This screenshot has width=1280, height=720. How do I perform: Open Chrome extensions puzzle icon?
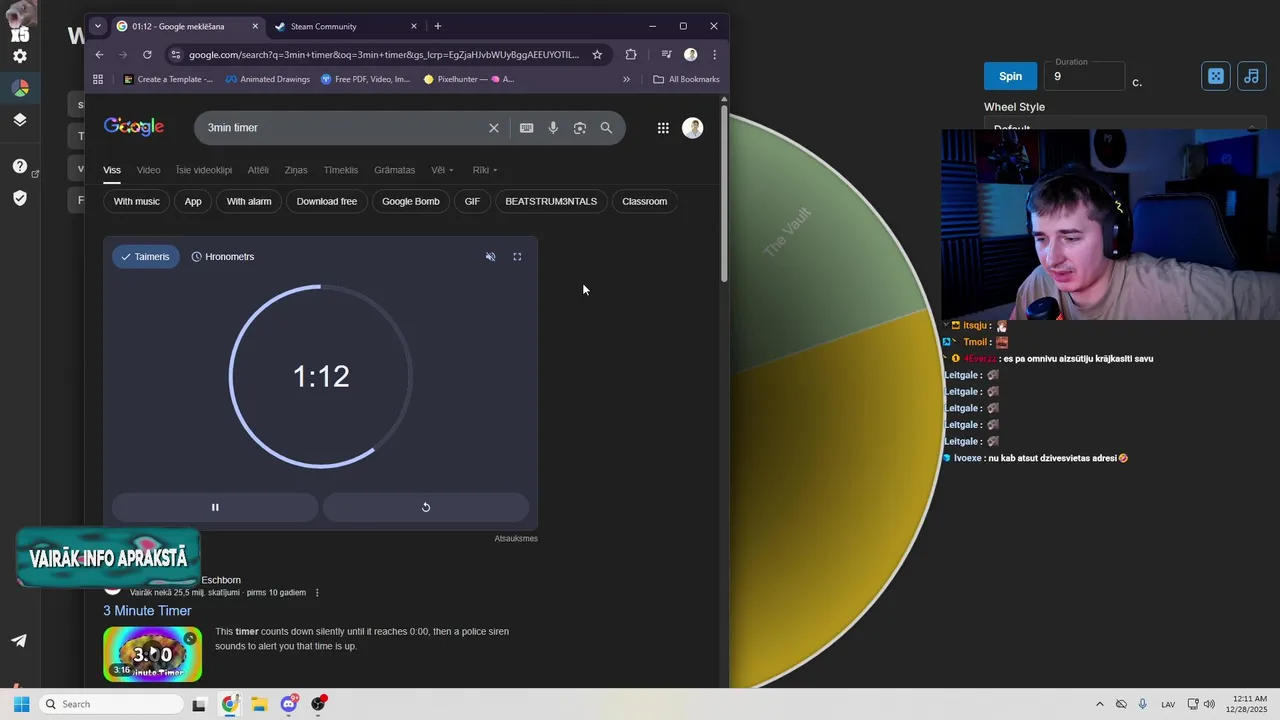631,55
